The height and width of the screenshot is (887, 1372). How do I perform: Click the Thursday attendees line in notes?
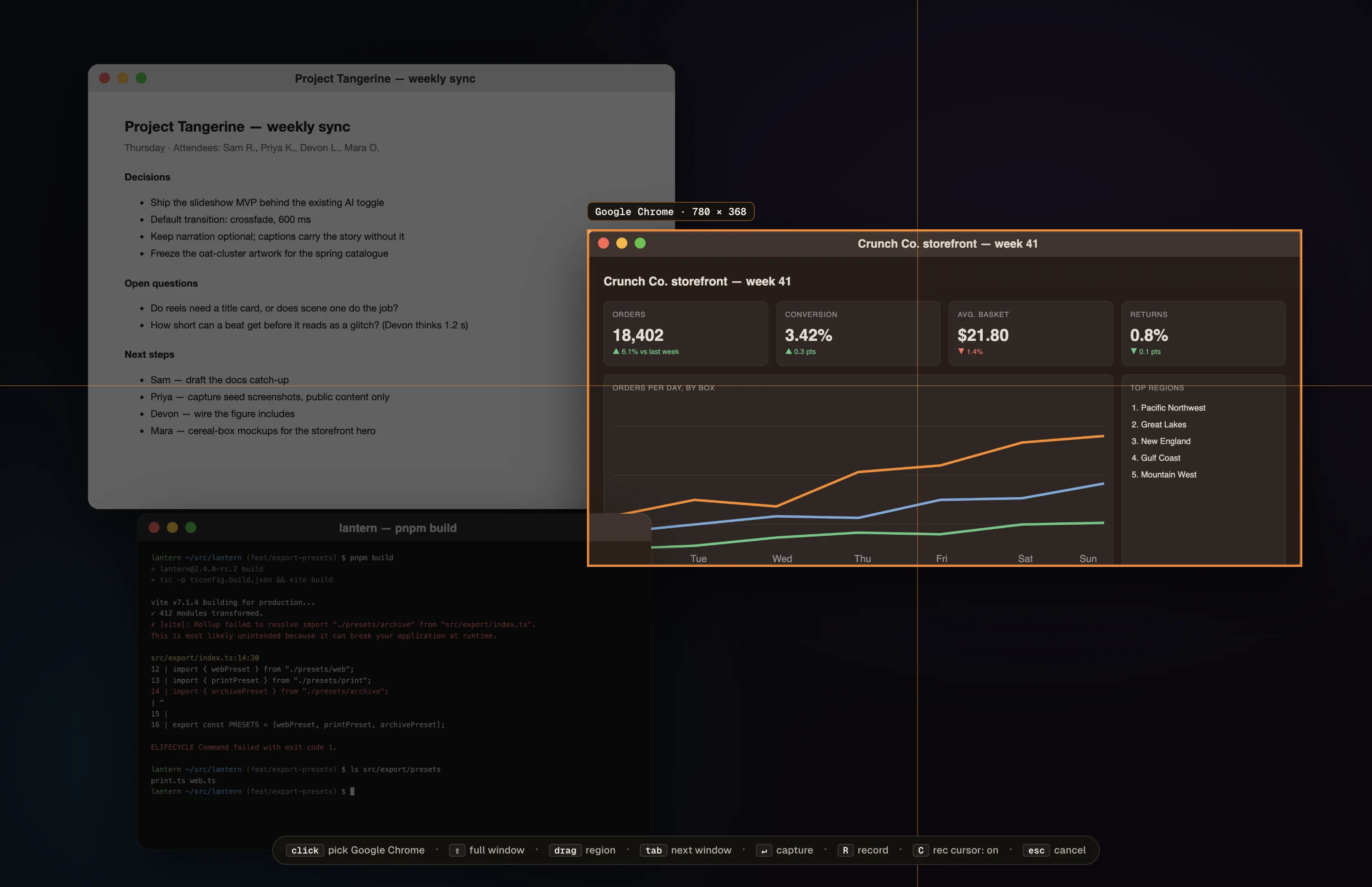coord(252,147)
